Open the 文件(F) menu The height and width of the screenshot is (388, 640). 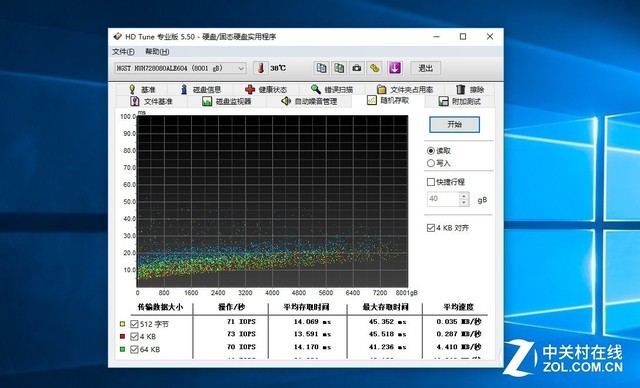tap(123, 52)
